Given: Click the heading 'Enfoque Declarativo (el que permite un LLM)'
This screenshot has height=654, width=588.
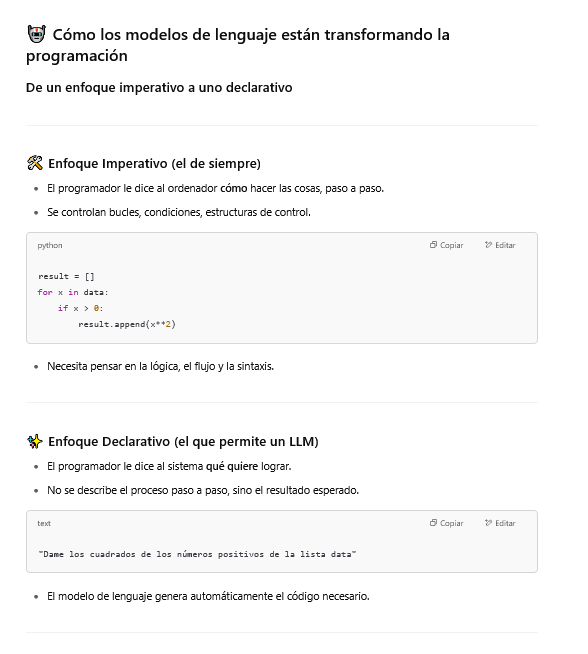Looking at the screenshot, I should 183,441.
